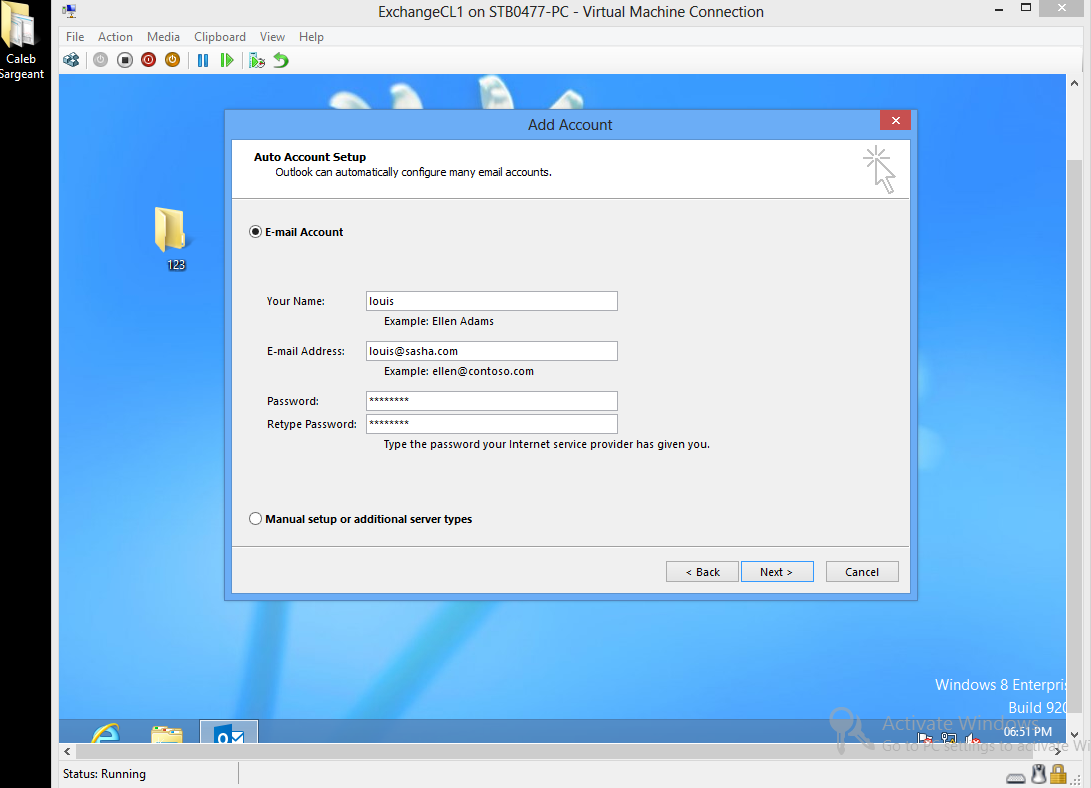1091x788 pixels.
Task: Click the green Revert arrow icon
Action: click(x=280, y=61)
